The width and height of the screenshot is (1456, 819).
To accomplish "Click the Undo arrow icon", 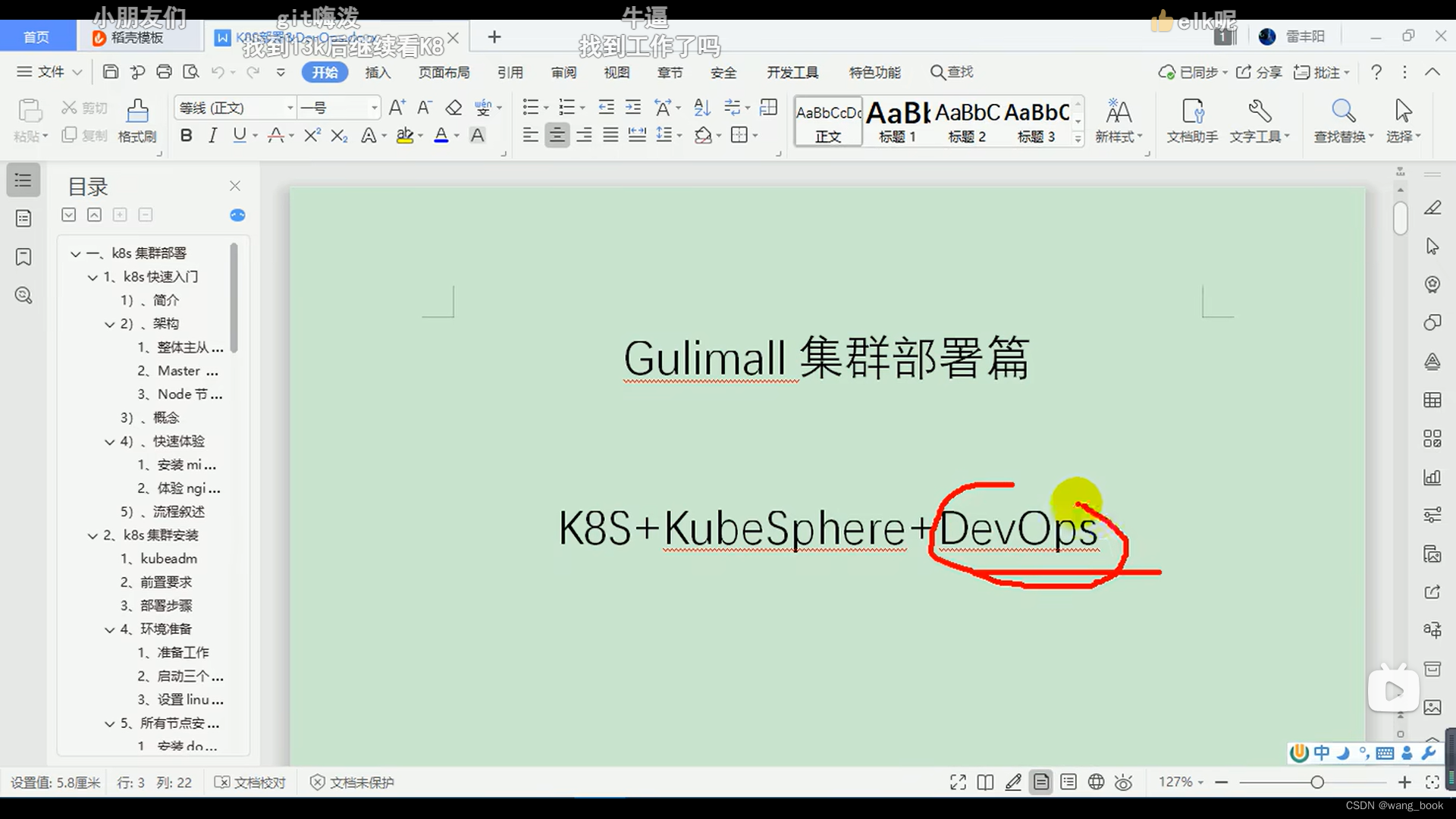I will 218,72.
